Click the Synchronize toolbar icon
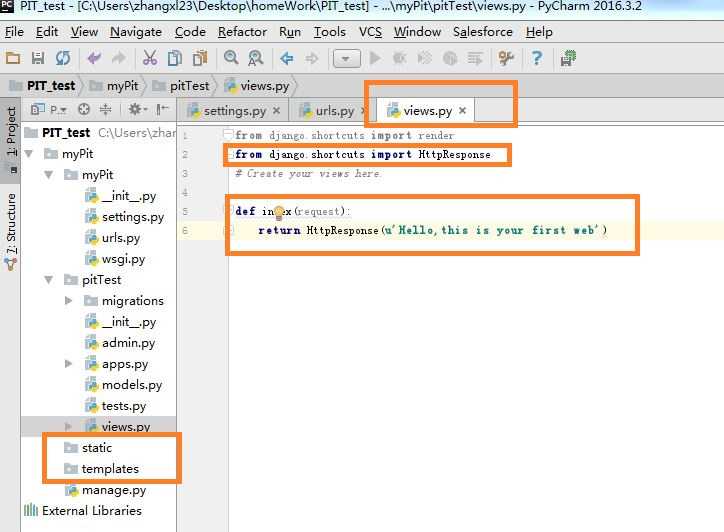The width and height of the screenshot is (724, 532). pos(63,58)
